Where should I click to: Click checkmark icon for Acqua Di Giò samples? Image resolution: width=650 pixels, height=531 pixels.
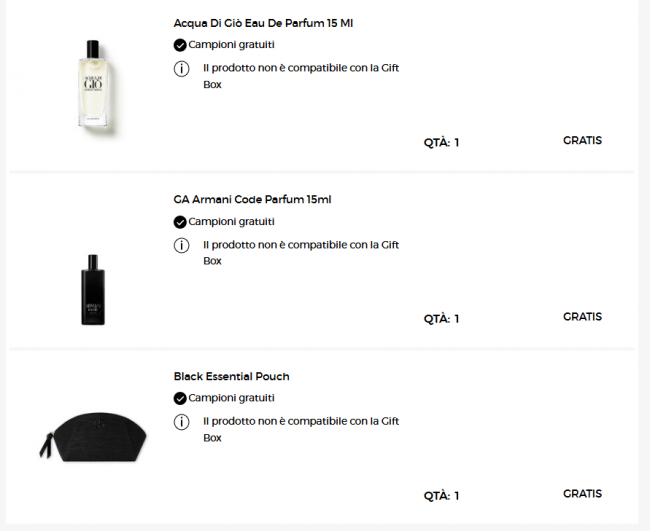point(180,45)
